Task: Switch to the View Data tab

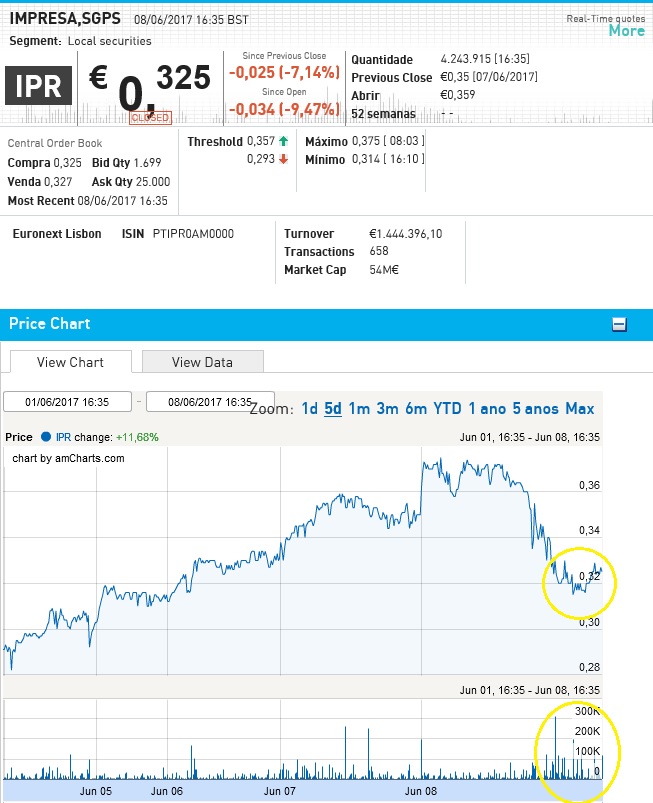Action: (x=202, y=362)
